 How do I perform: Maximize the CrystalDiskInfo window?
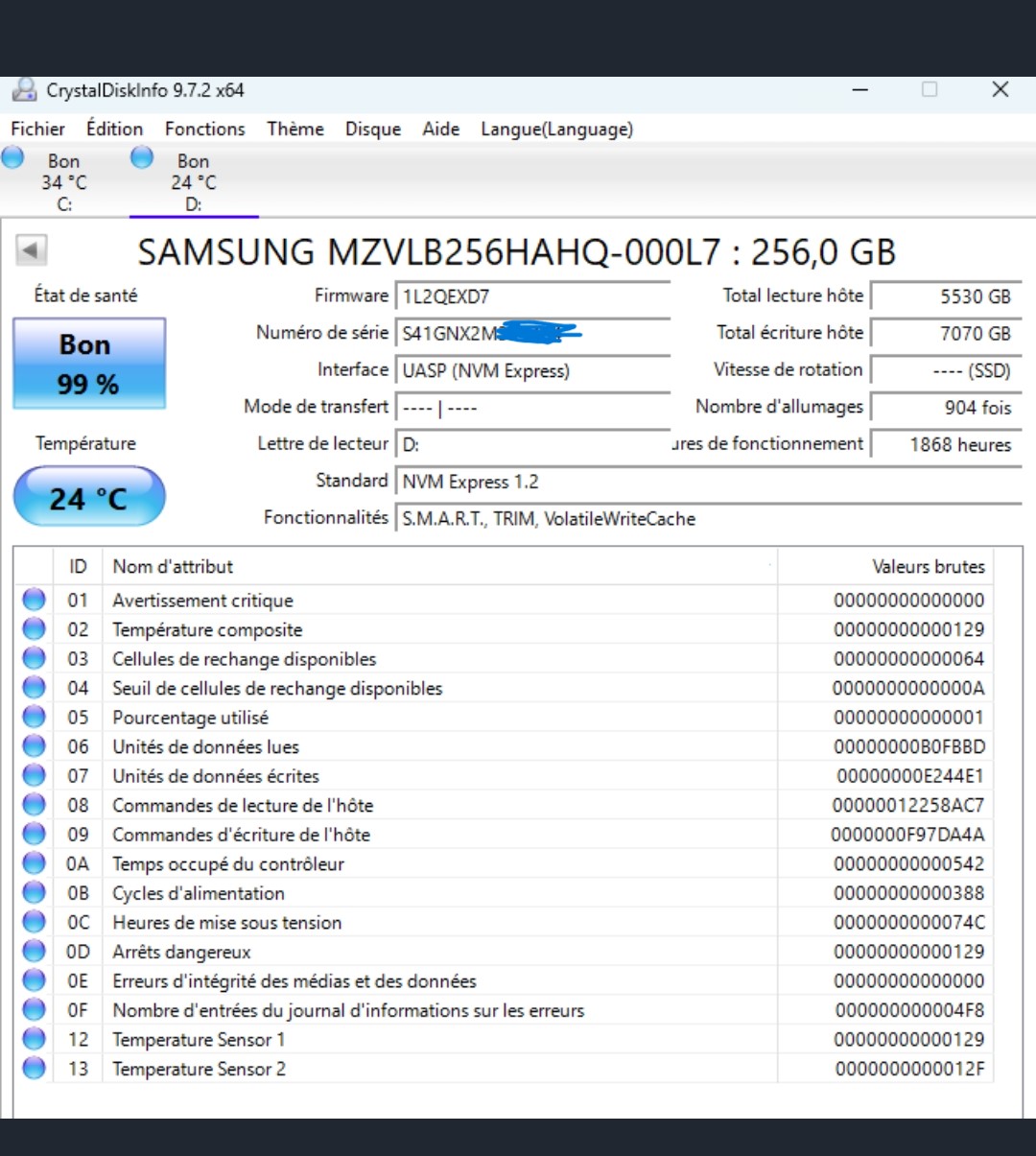pyautogui.click(x=930, y=89)
